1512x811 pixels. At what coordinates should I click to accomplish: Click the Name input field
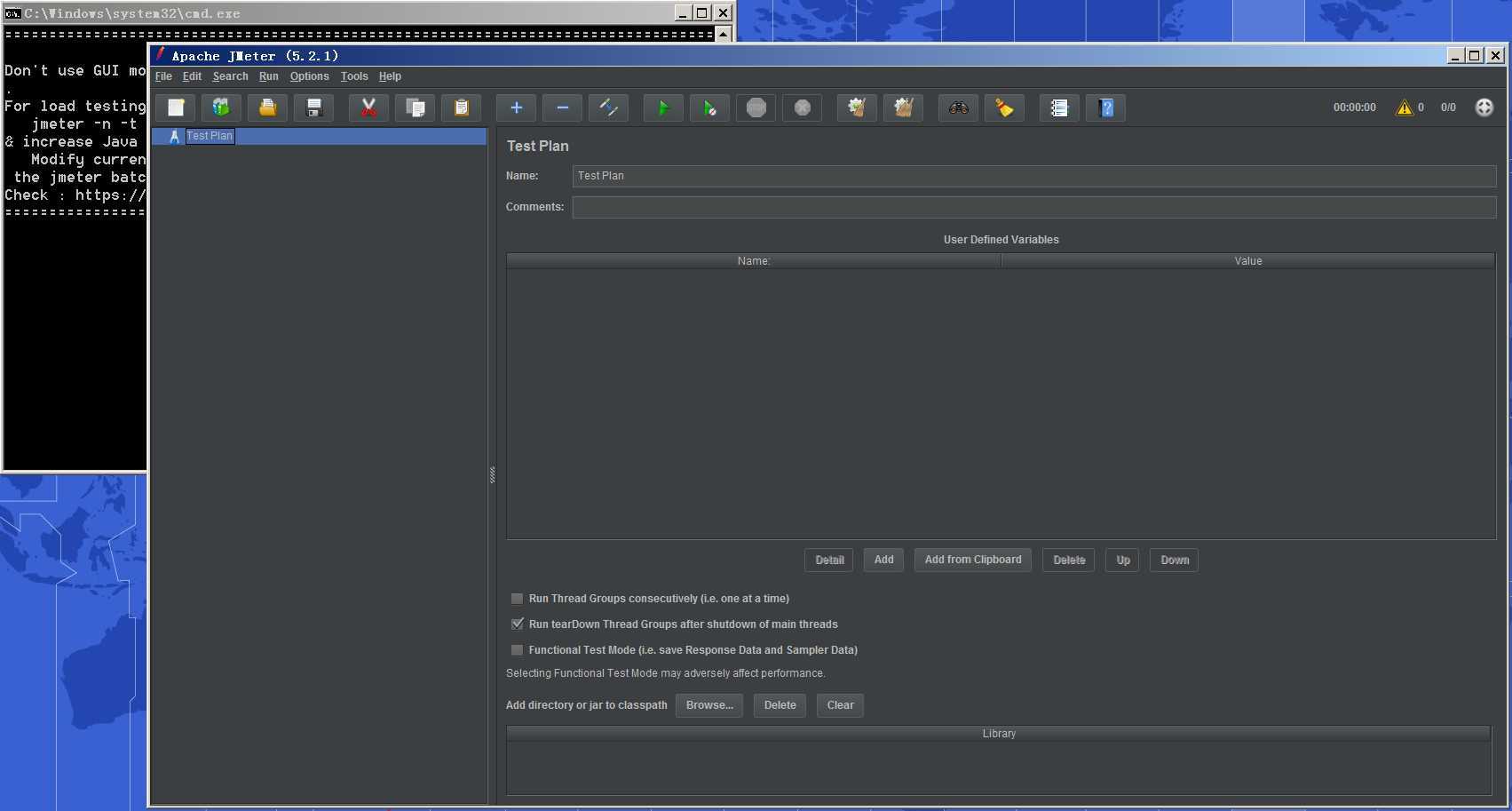click(1034, 176)
